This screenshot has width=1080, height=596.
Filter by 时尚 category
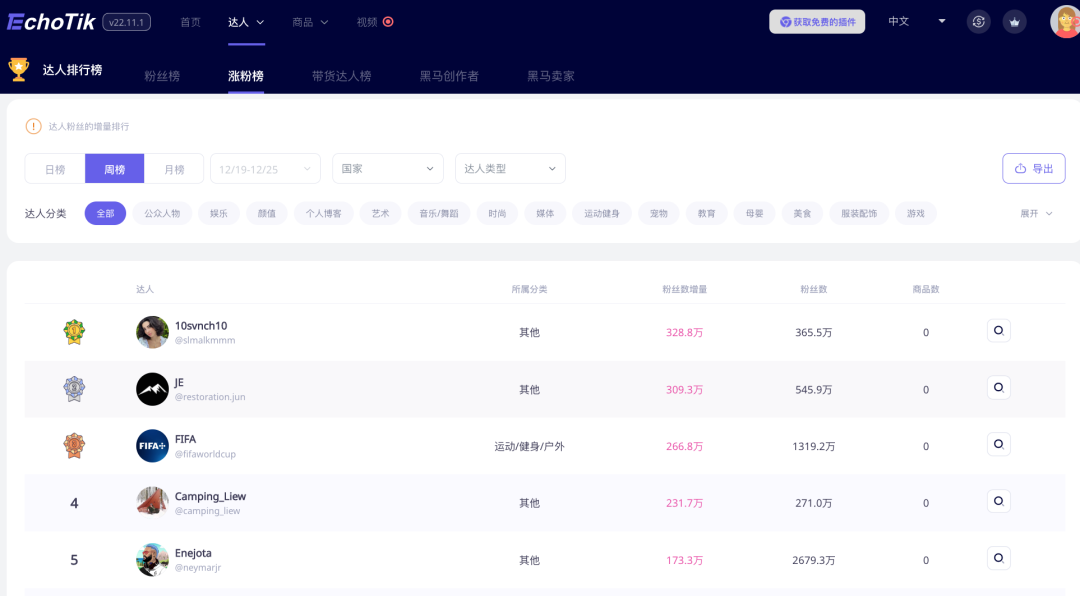pyautogui.click(x=497, y=214)
